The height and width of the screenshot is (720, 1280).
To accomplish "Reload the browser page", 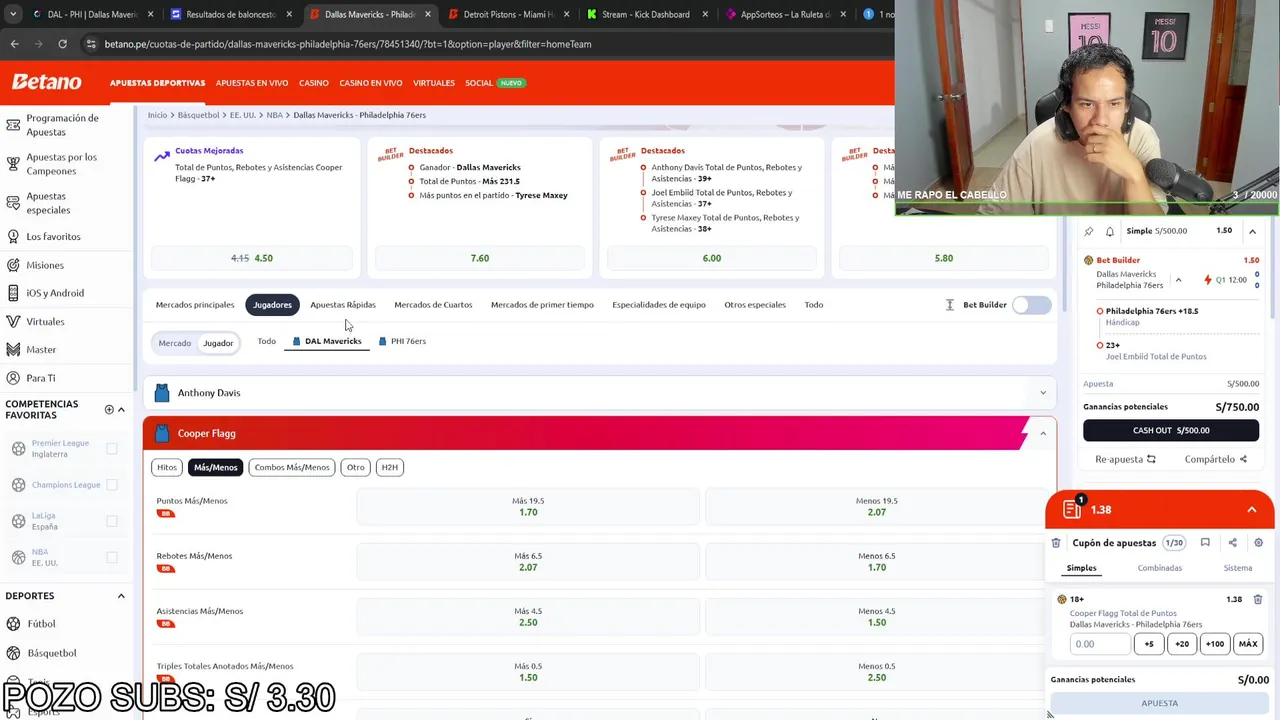I will (x=62, y=44).
